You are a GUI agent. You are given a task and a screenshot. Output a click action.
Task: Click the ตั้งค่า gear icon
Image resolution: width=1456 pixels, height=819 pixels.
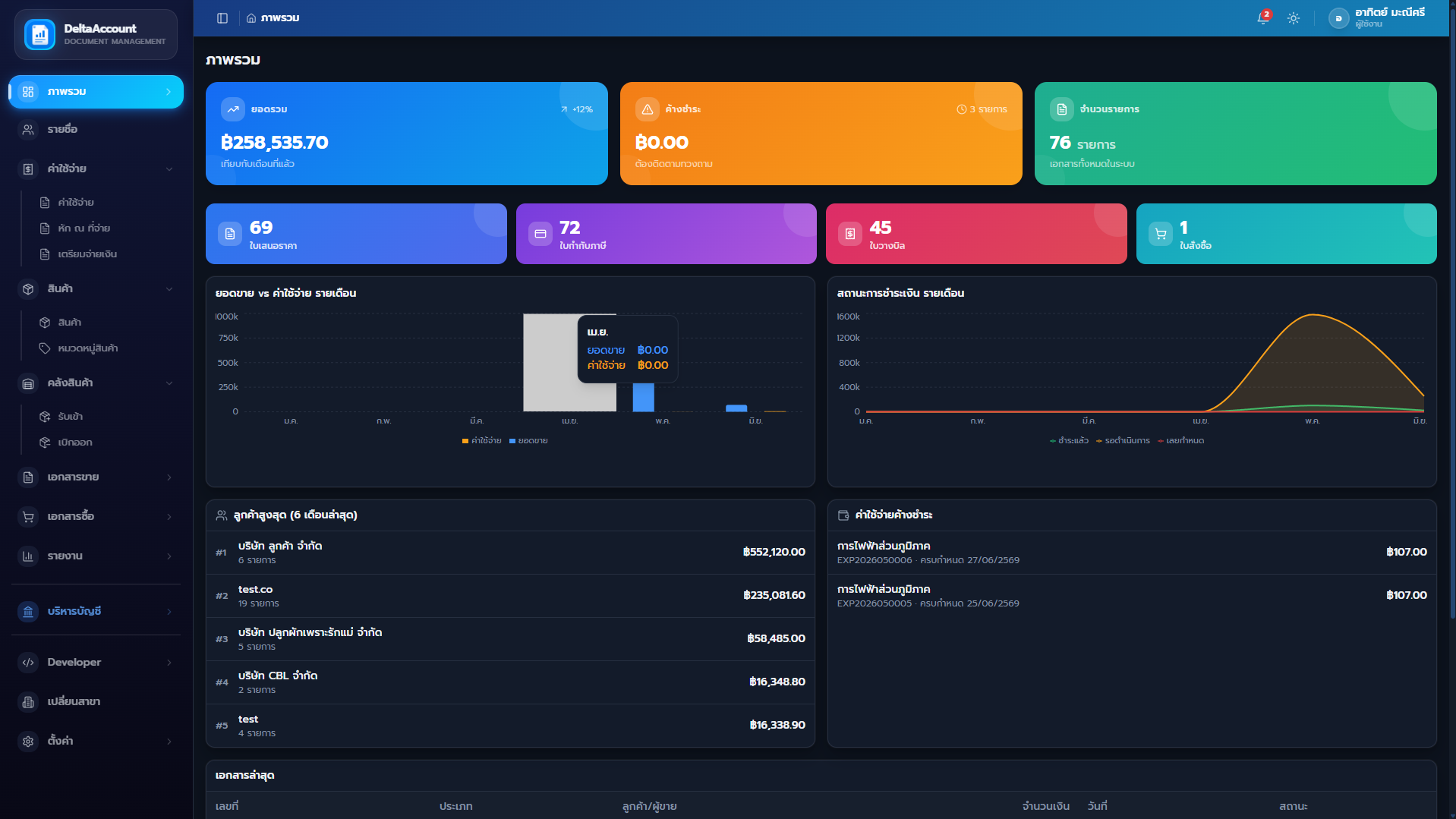pos(28,742)
